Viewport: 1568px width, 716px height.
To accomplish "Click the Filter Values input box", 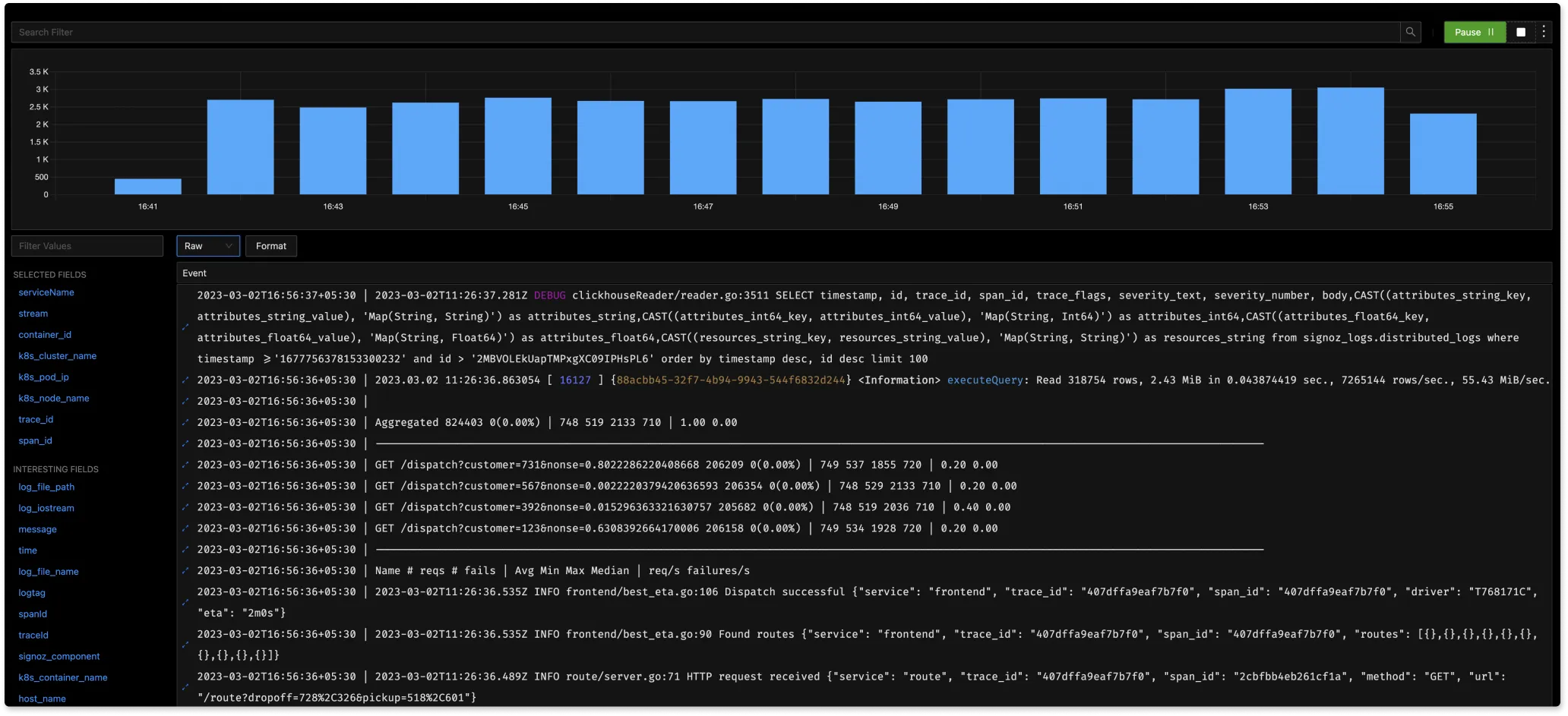I will tap(87, 246).
